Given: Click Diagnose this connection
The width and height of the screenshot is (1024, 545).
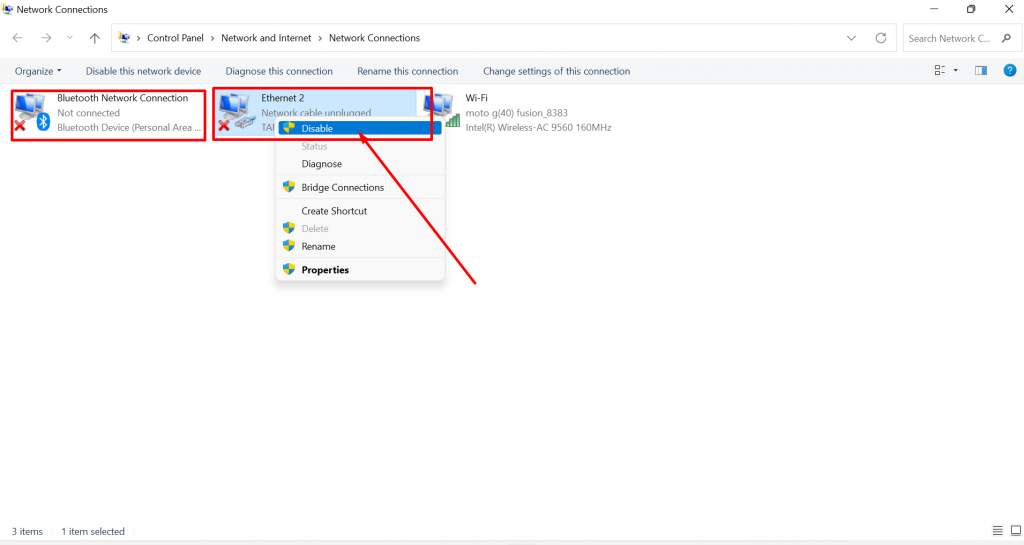Looking at the screenshot, I should coord(279,71).
